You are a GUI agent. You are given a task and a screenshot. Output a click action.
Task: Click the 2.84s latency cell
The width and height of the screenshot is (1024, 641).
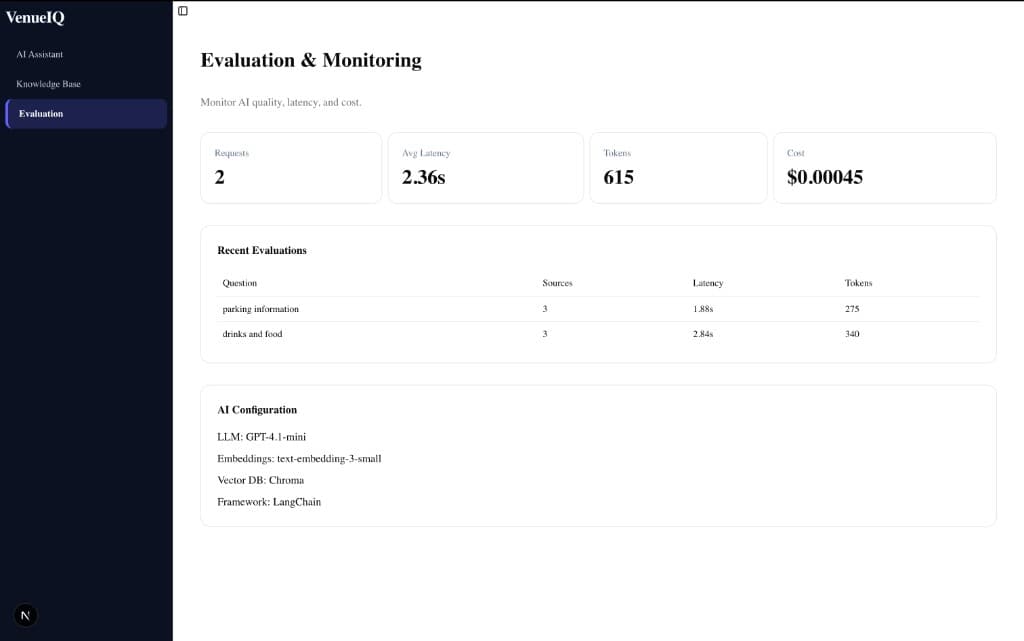tap(703, 334)
